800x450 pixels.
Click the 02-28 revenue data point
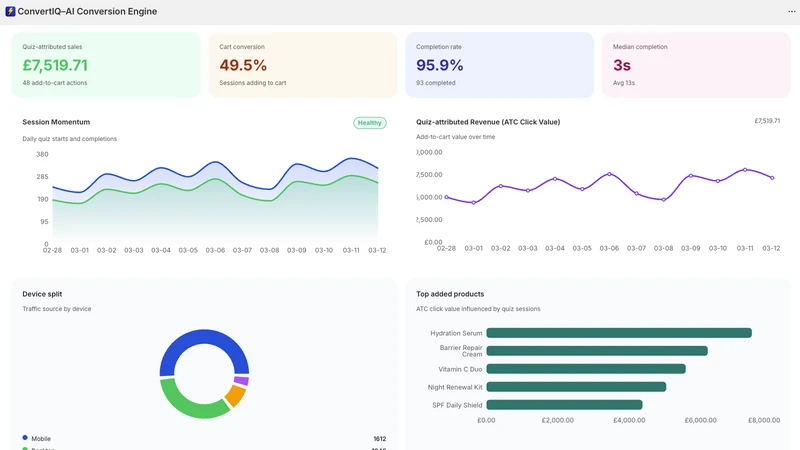[446, 197]
